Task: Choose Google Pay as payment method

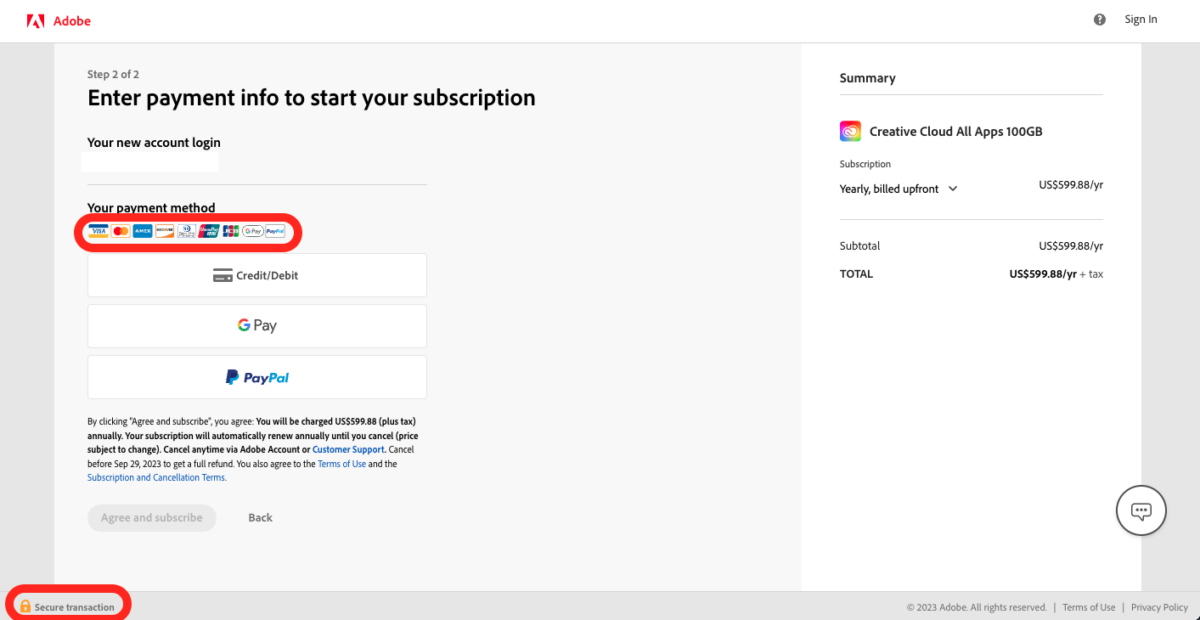Action: [256, 325]
